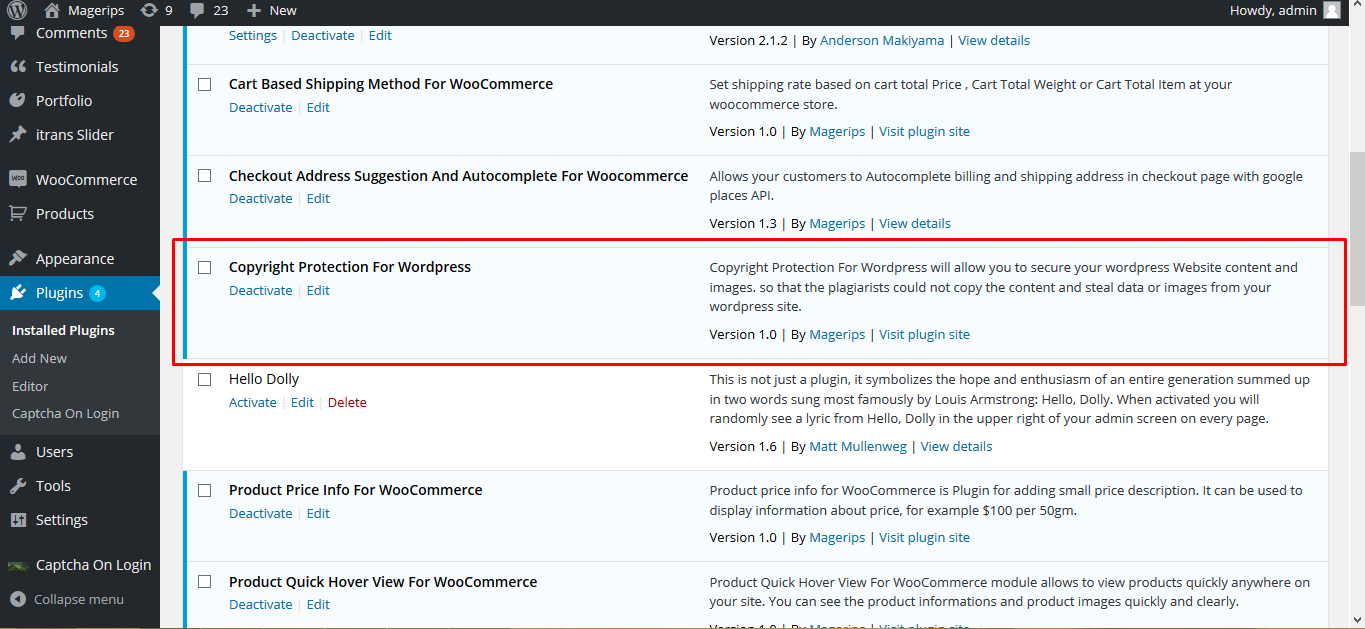The height and width of the screenshot is (629, 1365).
Task: Click the Users person icon
Action: point(18,452)
